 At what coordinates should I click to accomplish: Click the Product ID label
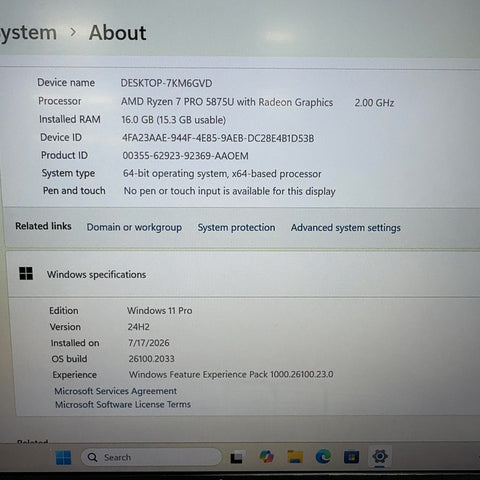pos(64,155)
